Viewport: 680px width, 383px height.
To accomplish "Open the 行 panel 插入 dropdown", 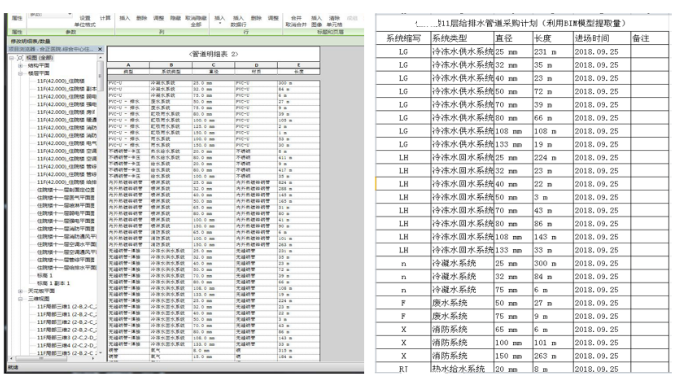I will [220, 20].
